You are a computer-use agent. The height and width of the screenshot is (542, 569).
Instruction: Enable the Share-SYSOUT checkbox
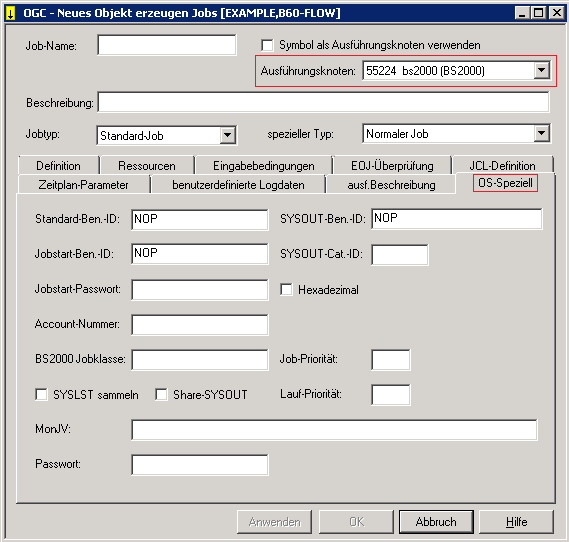point(161,394)
